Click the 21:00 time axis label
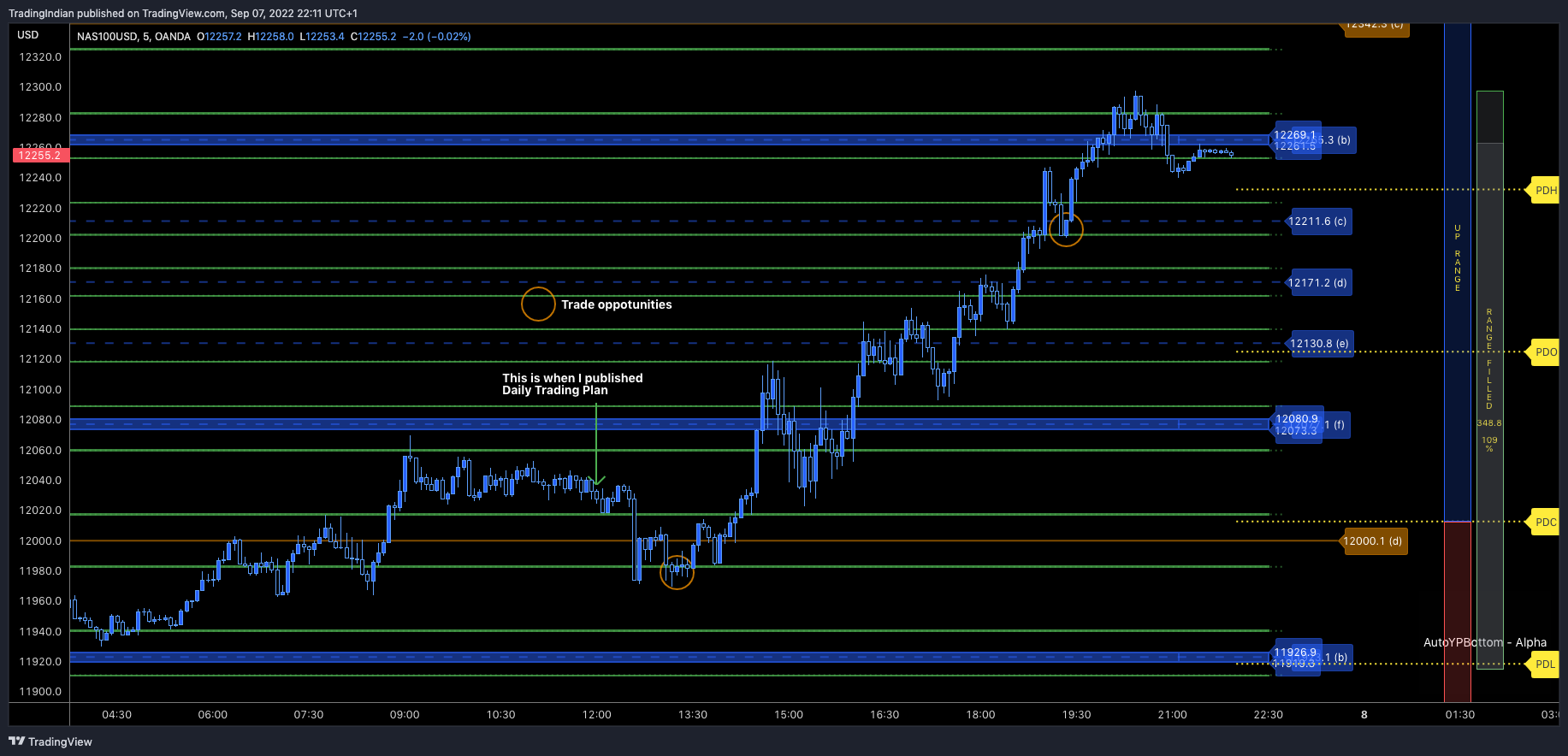Image resolution: width=1568 pixels, height=756 pixels. [x=1173, y=715]
